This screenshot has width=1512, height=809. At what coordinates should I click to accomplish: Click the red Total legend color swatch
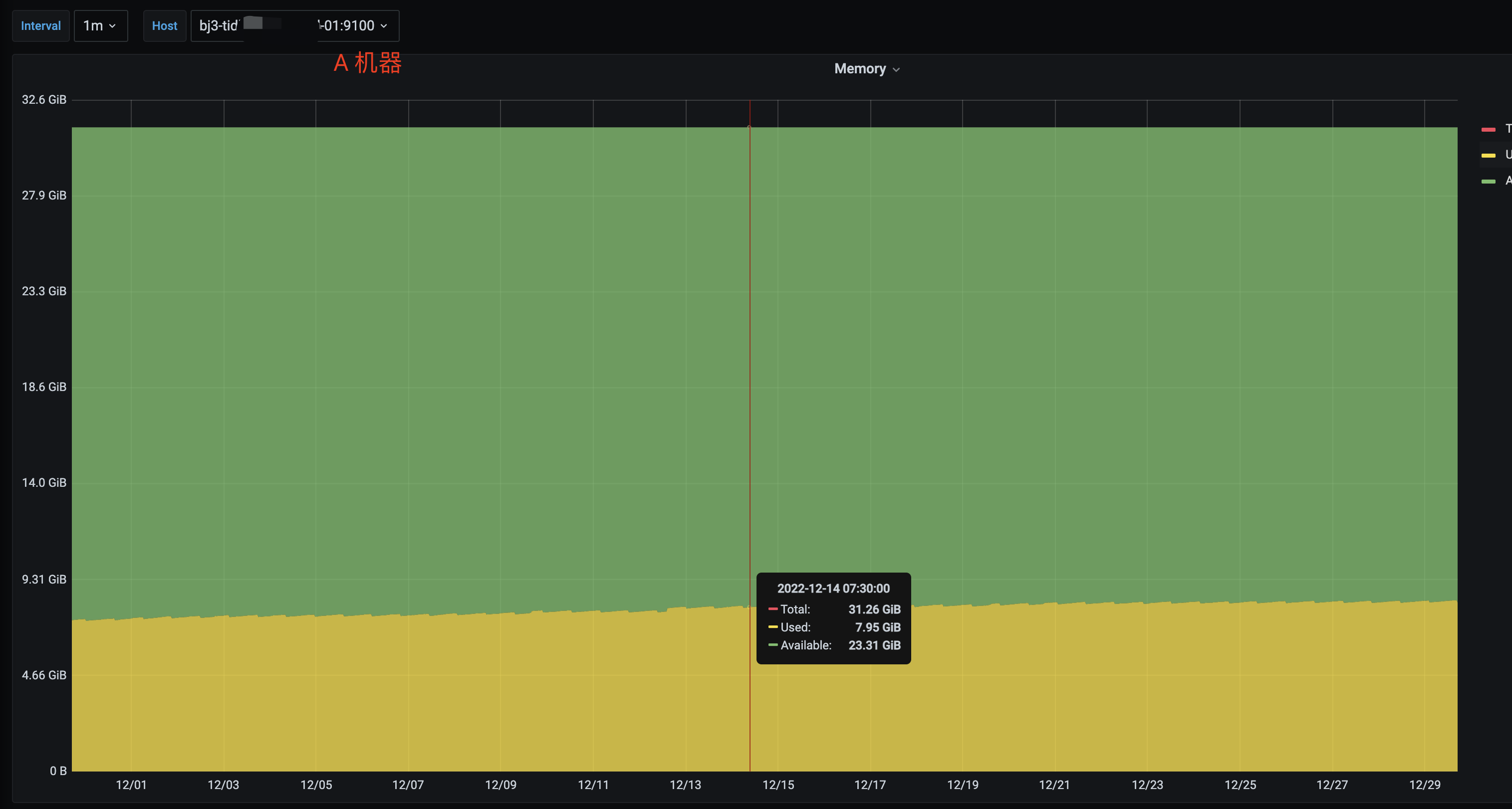(x=1488, y=129)
